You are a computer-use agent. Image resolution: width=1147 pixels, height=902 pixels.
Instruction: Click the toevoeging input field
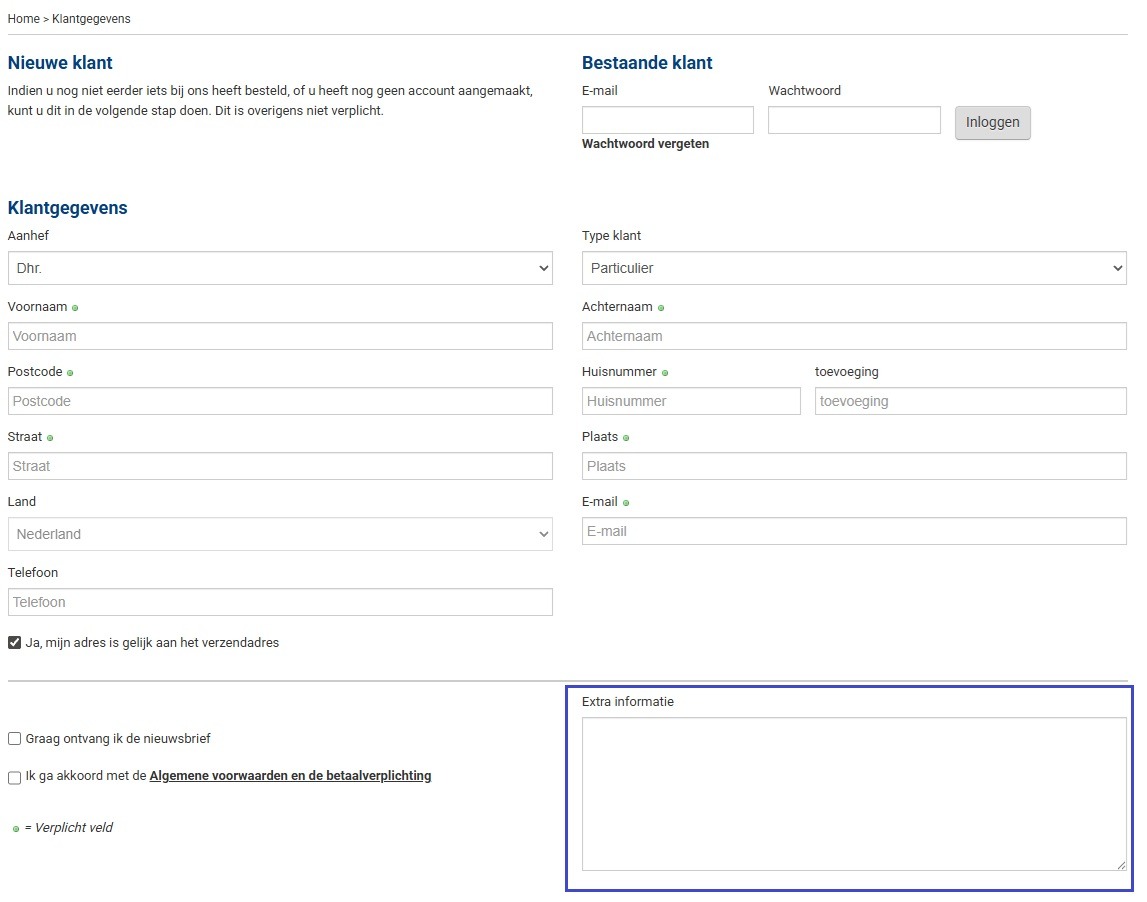pyautogui.click(x=970, y=401)
